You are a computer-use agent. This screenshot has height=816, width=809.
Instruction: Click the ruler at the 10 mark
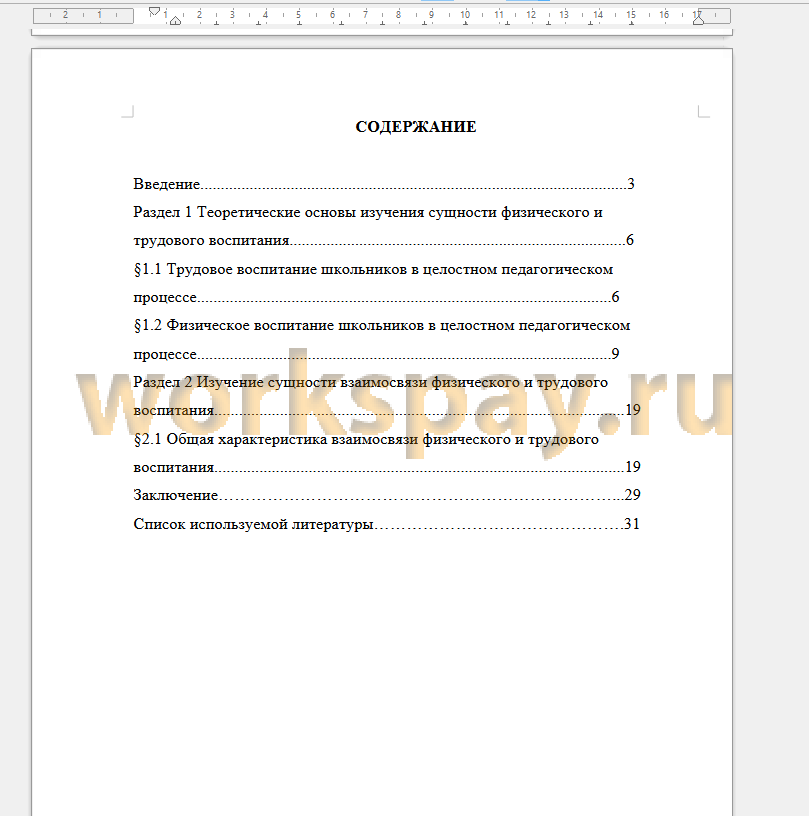(465, 15)
